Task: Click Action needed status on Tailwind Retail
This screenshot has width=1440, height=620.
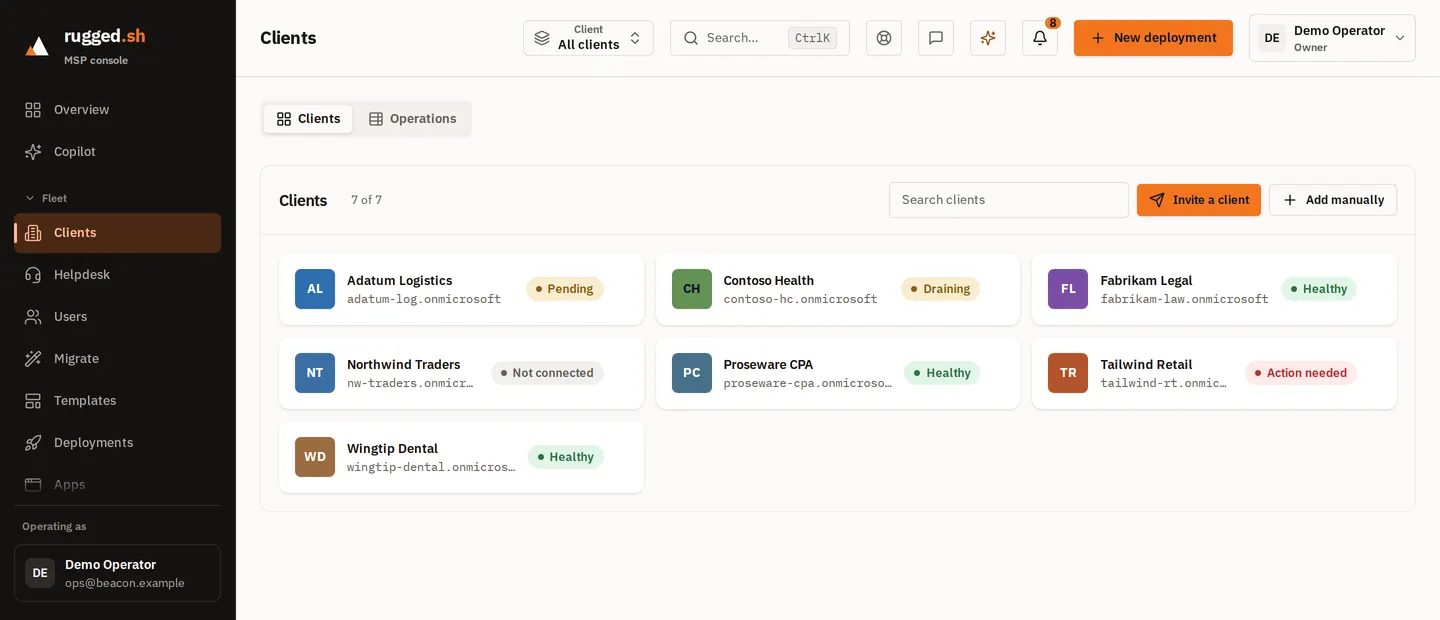Action: tap(1301, 373)
